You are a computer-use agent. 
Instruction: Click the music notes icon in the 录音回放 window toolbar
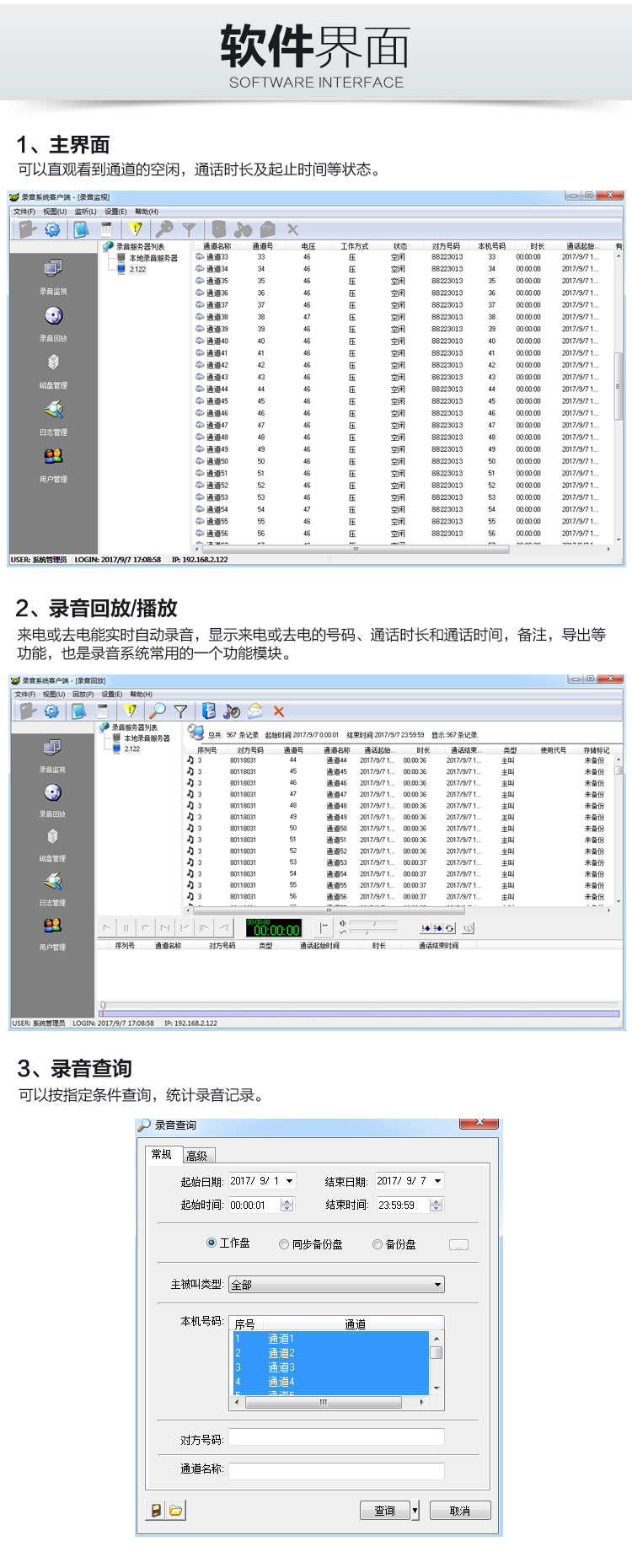[x=232, y=711]
